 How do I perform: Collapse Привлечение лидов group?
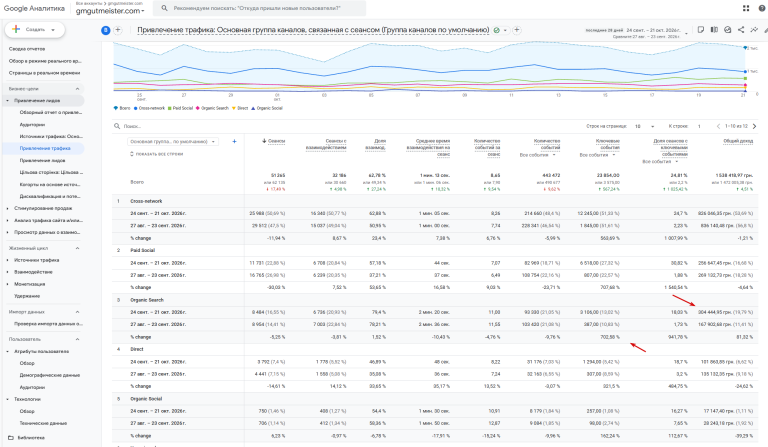click(7, 100)
